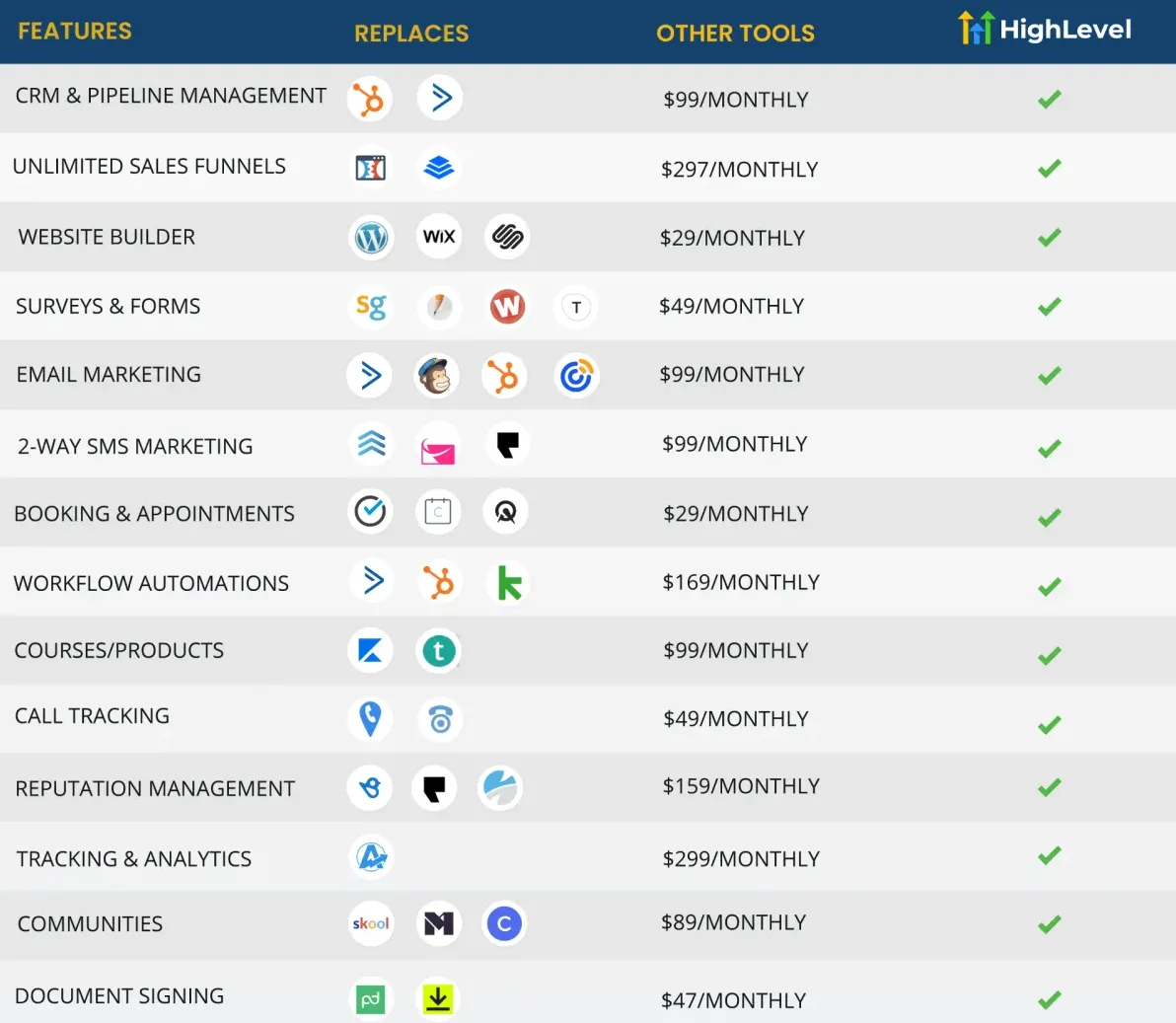The height and width of the screenshot is (1023, 1176).
Task: Click the yellow download-arrow icon in Document Signing row
Action: tap(438, 999)
